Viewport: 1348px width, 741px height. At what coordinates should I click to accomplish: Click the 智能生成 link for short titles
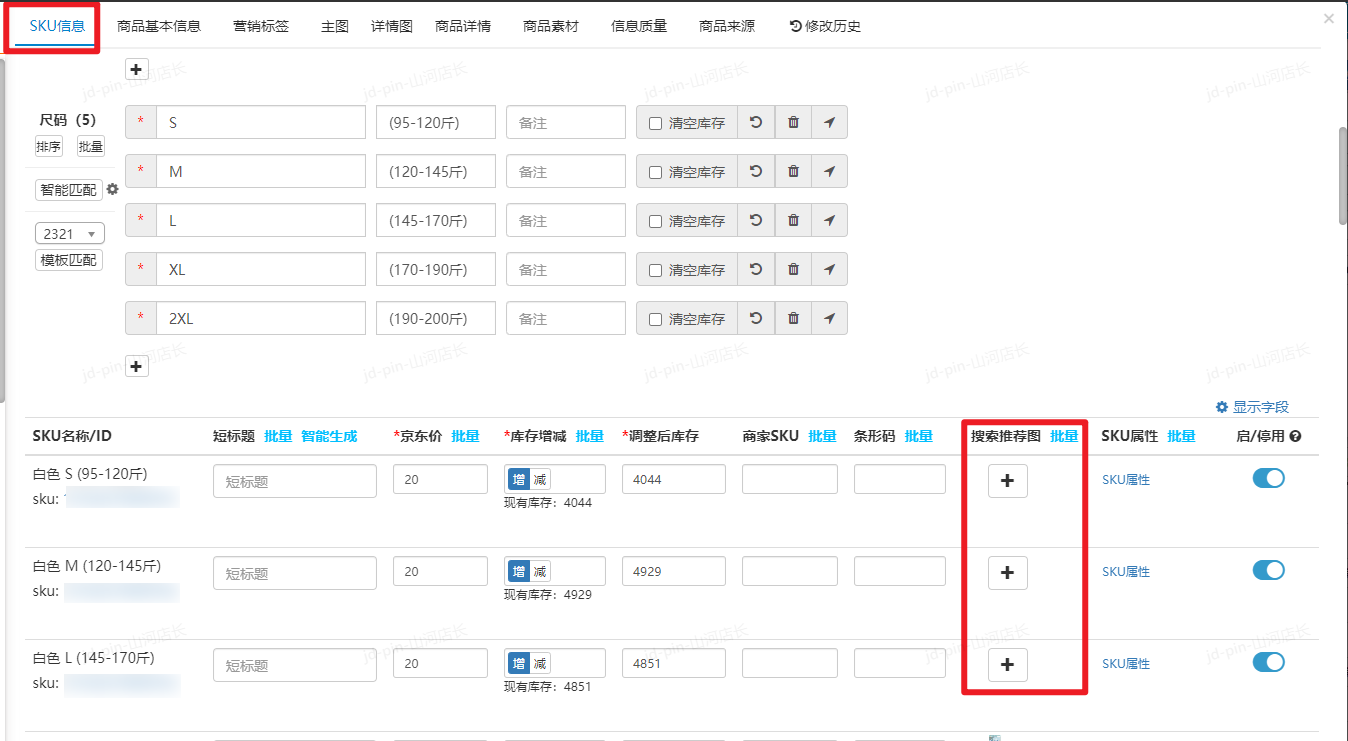[329, 436]
